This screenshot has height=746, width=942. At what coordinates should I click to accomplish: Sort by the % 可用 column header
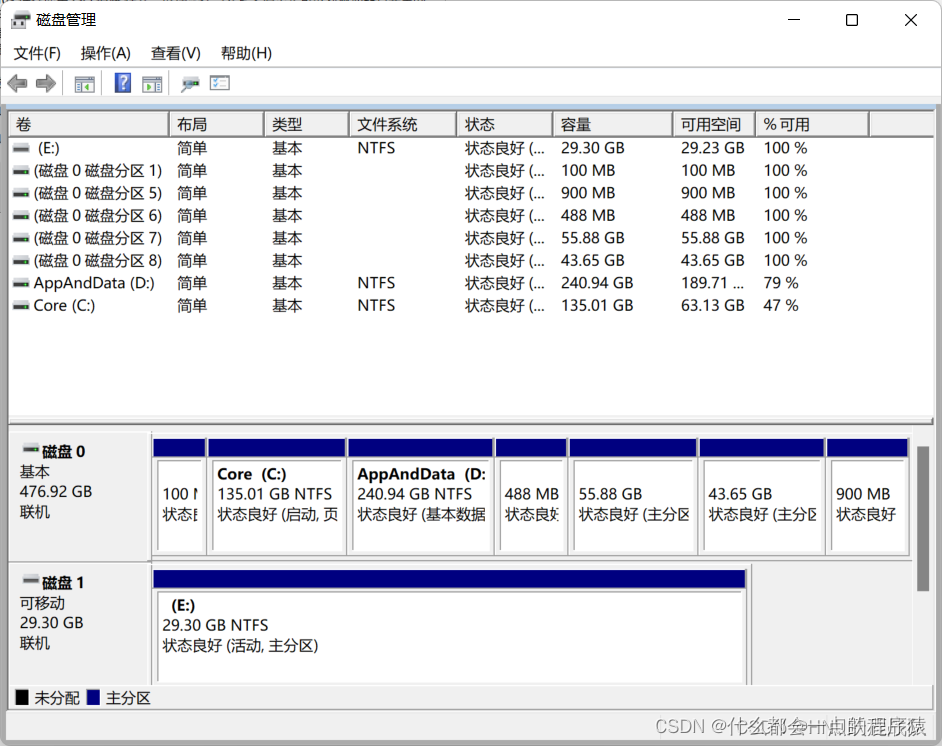click(812, 124)
